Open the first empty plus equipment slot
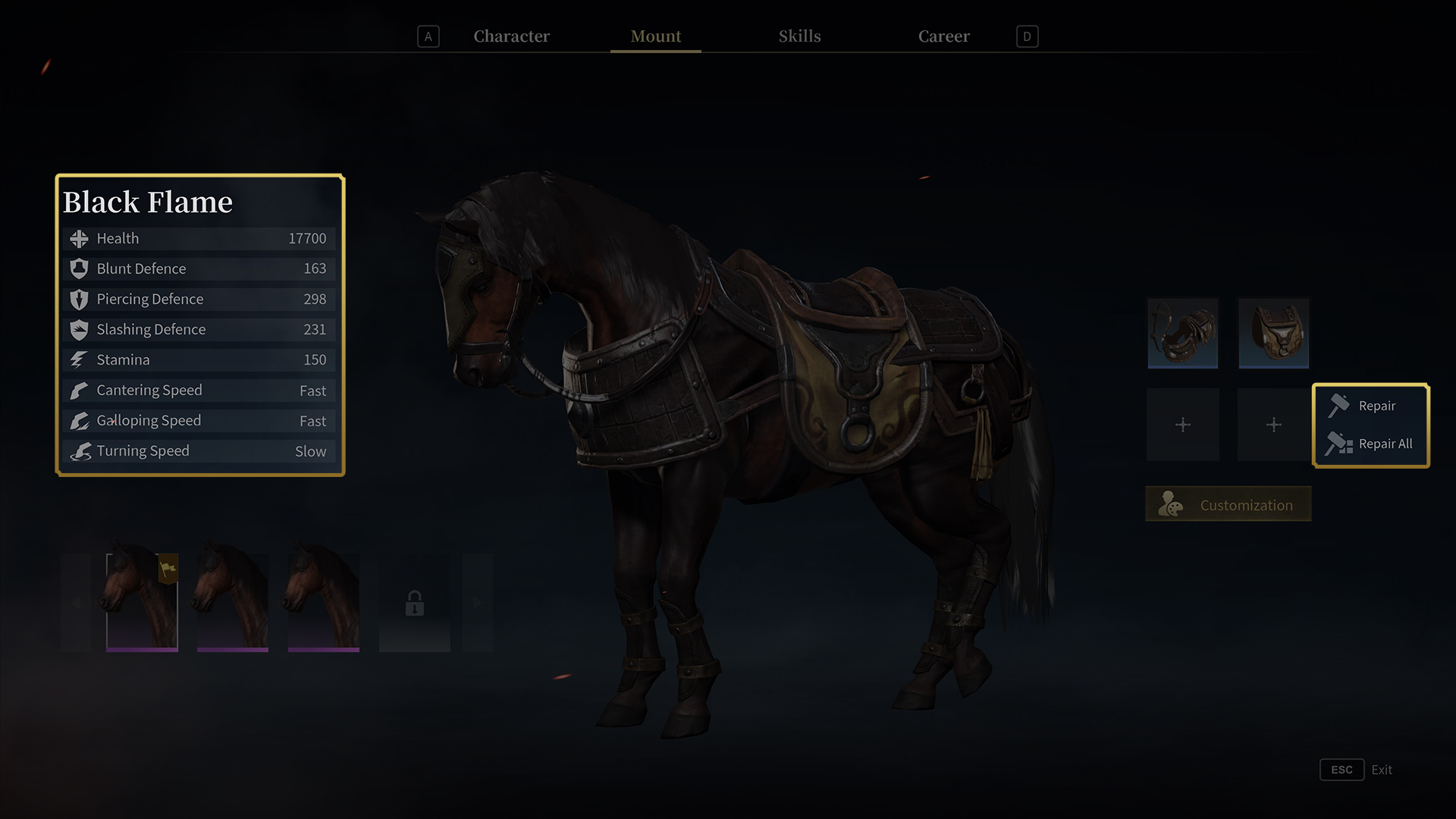The image size is (1456, 819). point(1182,425)
